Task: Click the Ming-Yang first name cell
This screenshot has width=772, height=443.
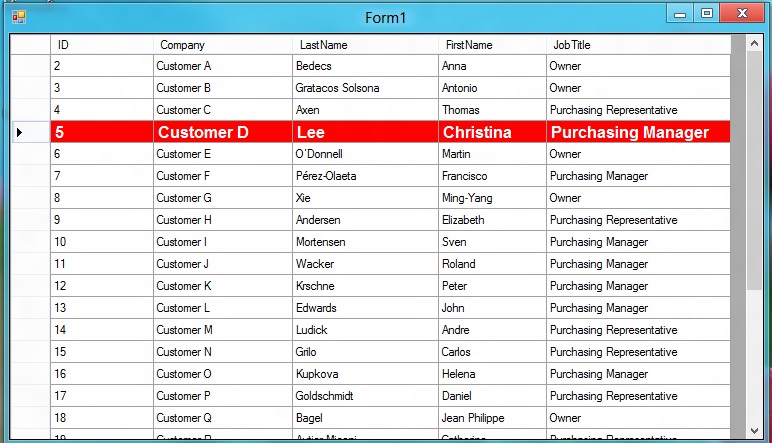Action: [492, 198]
